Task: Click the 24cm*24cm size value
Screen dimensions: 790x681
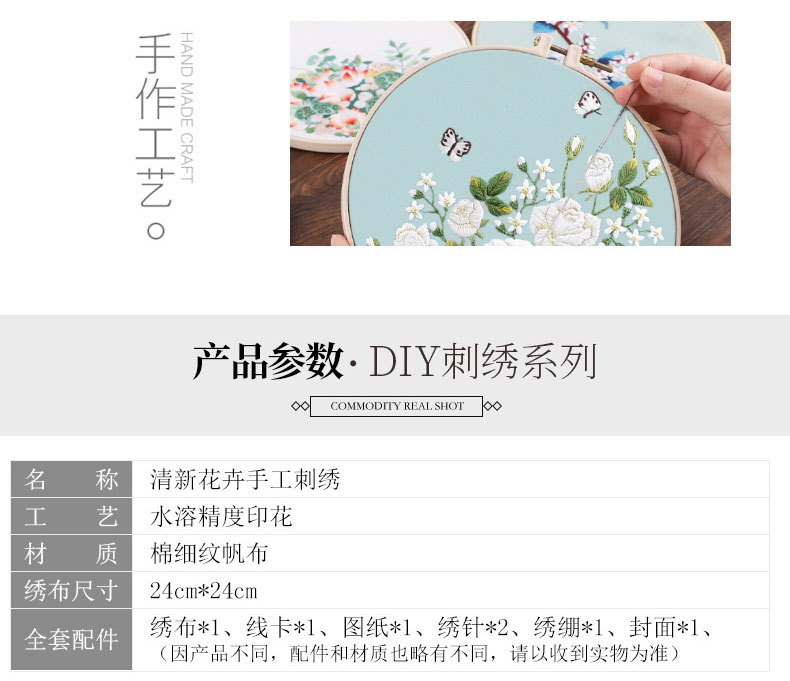Action: [204, 590]
